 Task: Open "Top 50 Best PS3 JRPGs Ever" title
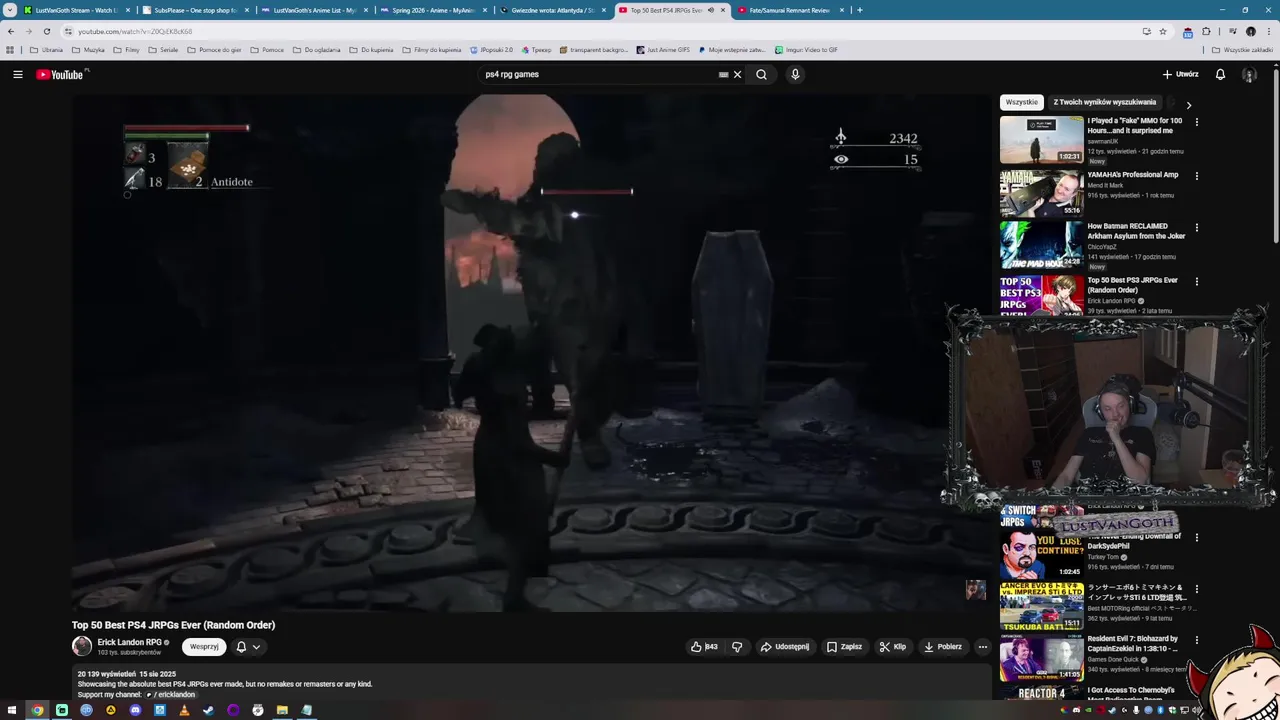pos(1133,285)
